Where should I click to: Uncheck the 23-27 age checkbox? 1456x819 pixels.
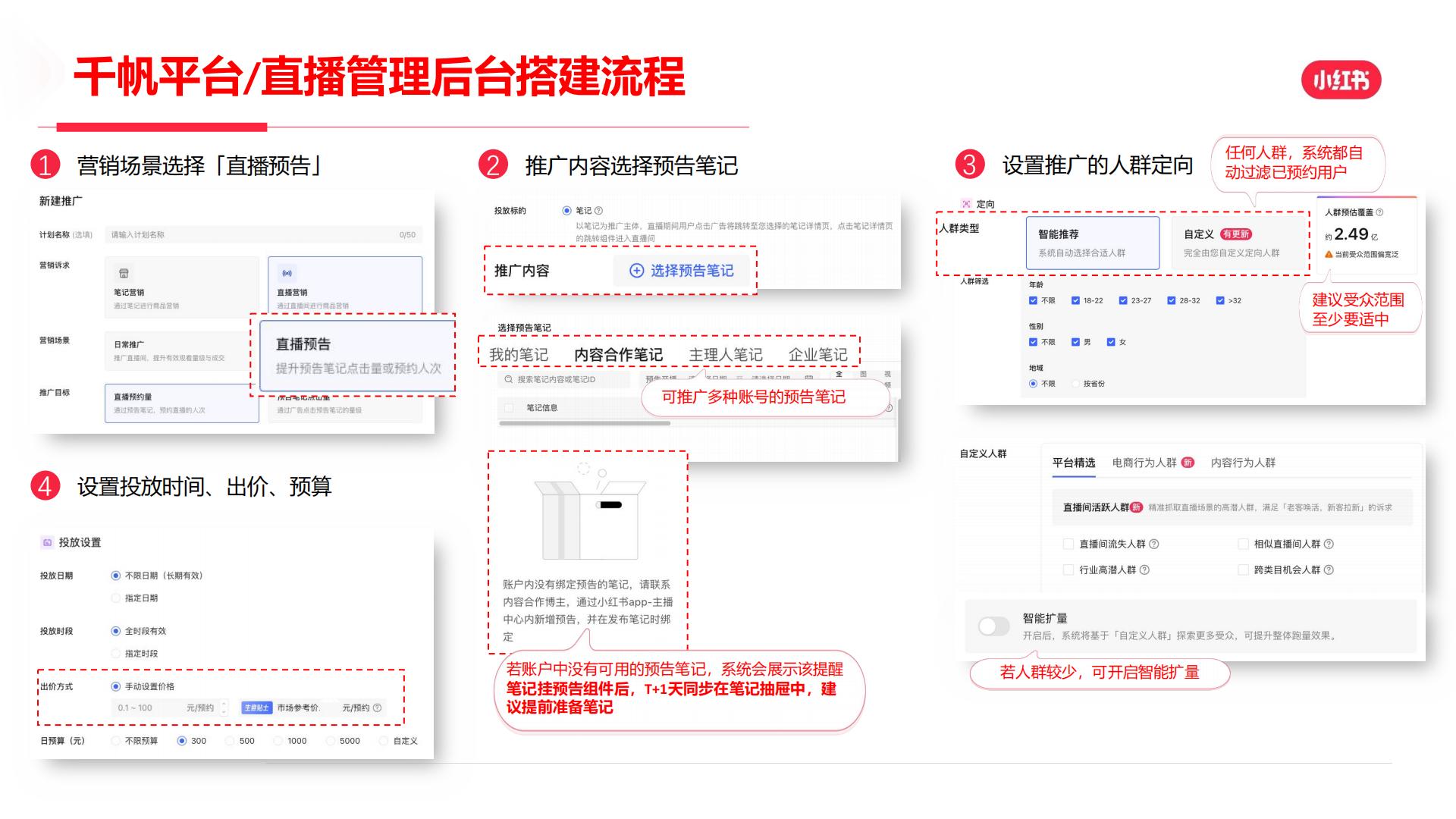tap(1123, 300)
